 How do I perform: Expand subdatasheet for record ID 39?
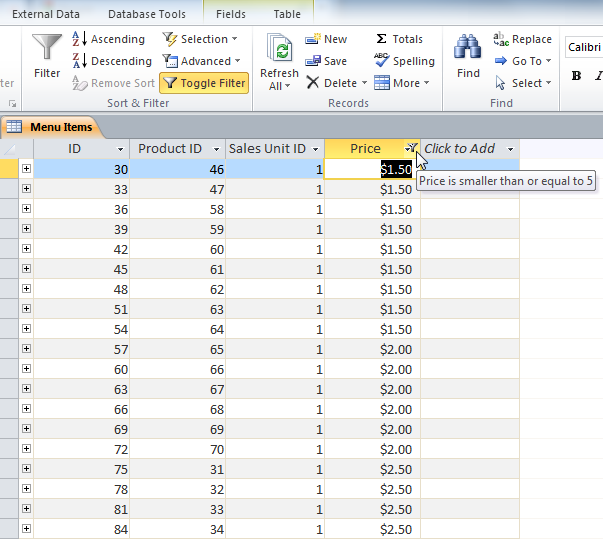(x=26, y=228)
